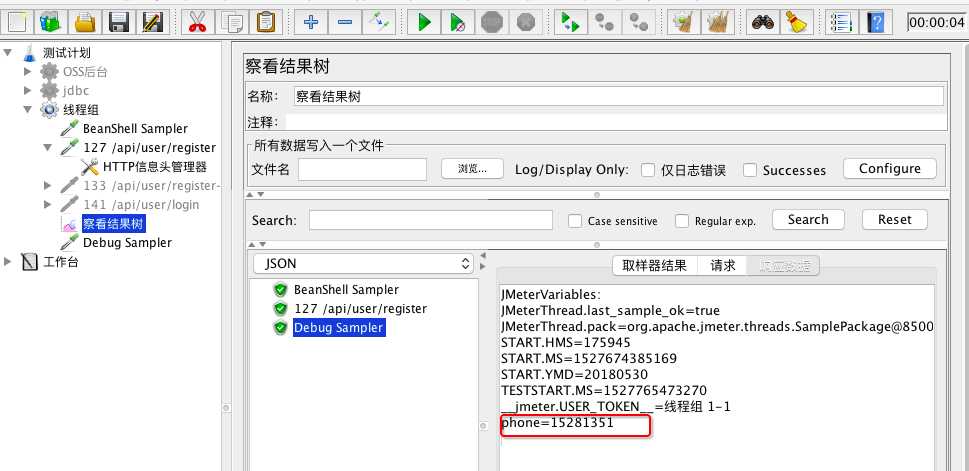This screenshot has width=969, height=471.
Task: Expand the OSS后台 tree node
Action: click(28, 71)
